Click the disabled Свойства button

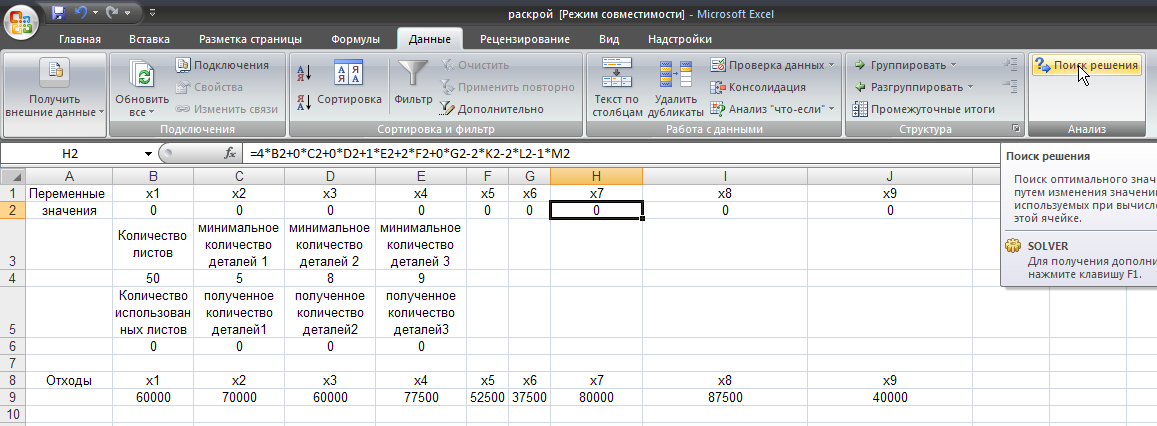click(209, 87)
